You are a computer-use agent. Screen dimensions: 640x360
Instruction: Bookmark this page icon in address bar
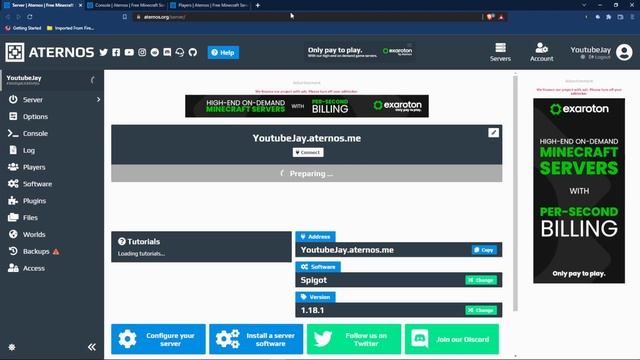(x=124, y=17)
